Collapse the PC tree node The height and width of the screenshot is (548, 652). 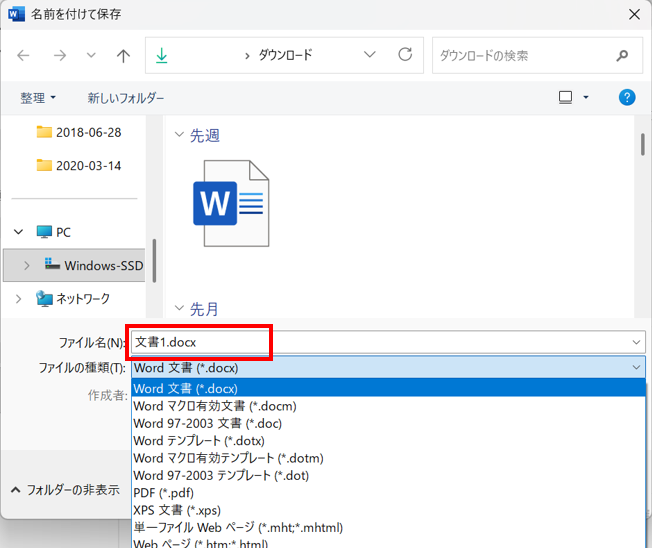pyautogui.click(x=18, y=232)
